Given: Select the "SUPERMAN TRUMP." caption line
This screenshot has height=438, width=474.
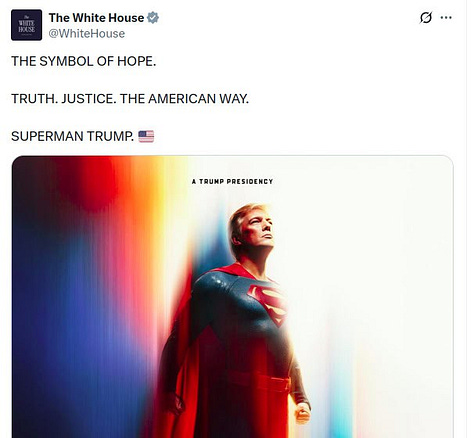Looking at the screenshot, I should (73, 136).
